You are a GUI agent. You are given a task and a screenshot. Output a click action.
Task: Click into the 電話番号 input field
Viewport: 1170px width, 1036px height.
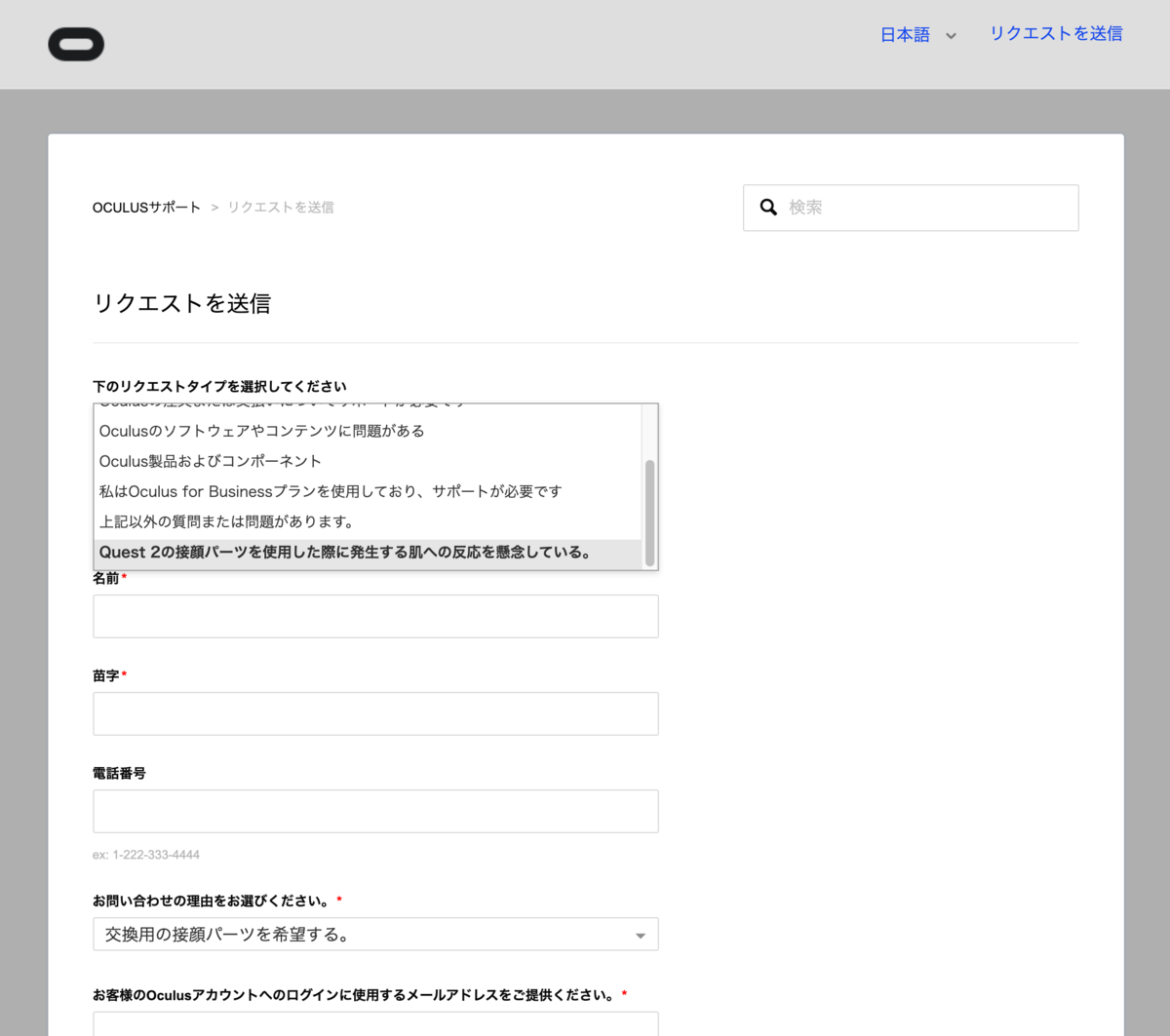(375, 812)
